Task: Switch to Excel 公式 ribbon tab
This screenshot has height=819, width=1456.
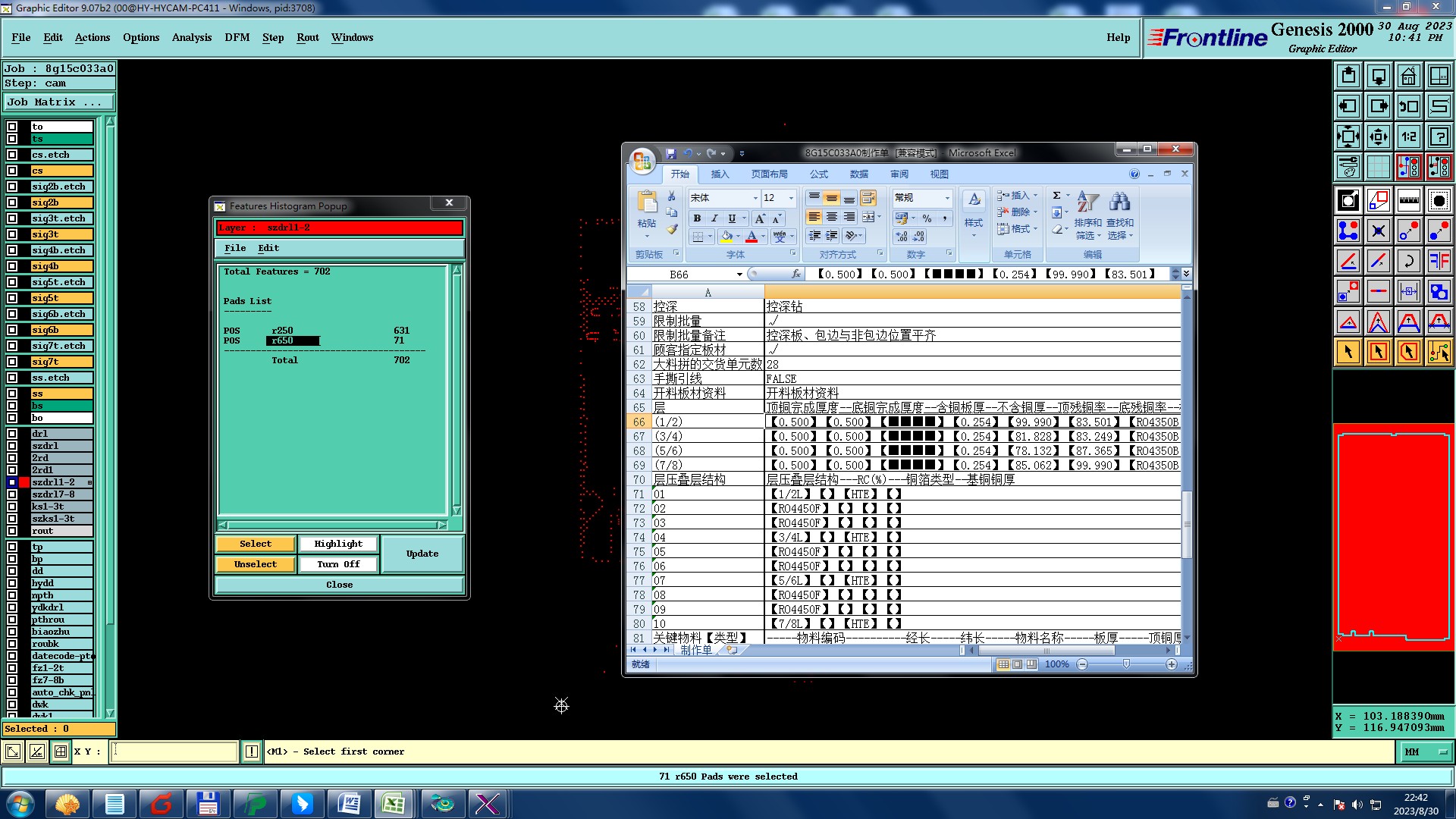Action: tap(818, 174)
